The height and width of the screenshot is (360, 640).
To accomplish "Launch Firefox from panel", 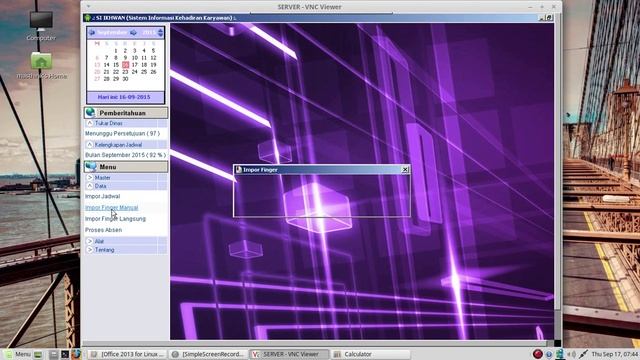I will [x=76, y=354].
